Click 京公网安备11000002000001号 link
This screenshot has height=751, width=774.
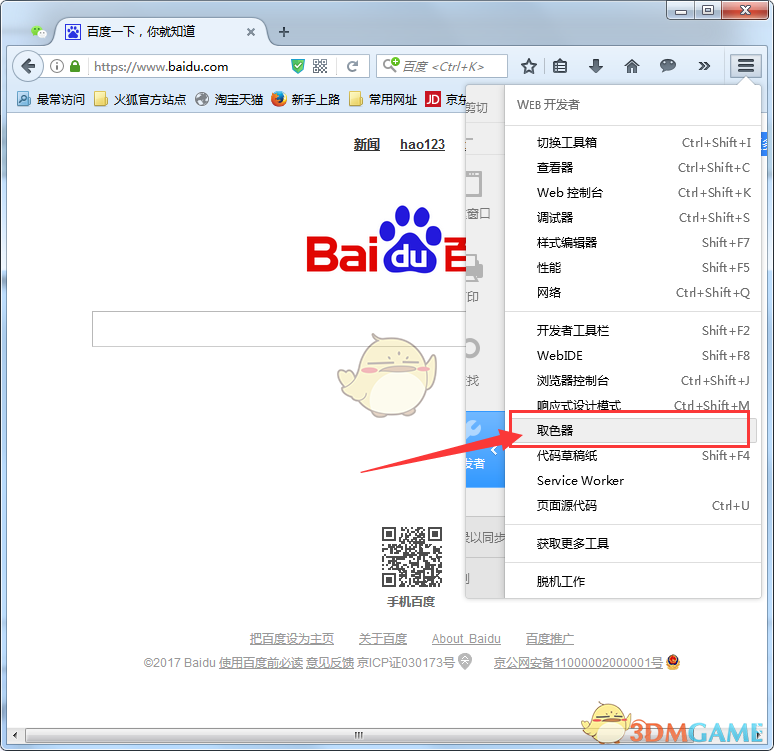pos(578,663)
